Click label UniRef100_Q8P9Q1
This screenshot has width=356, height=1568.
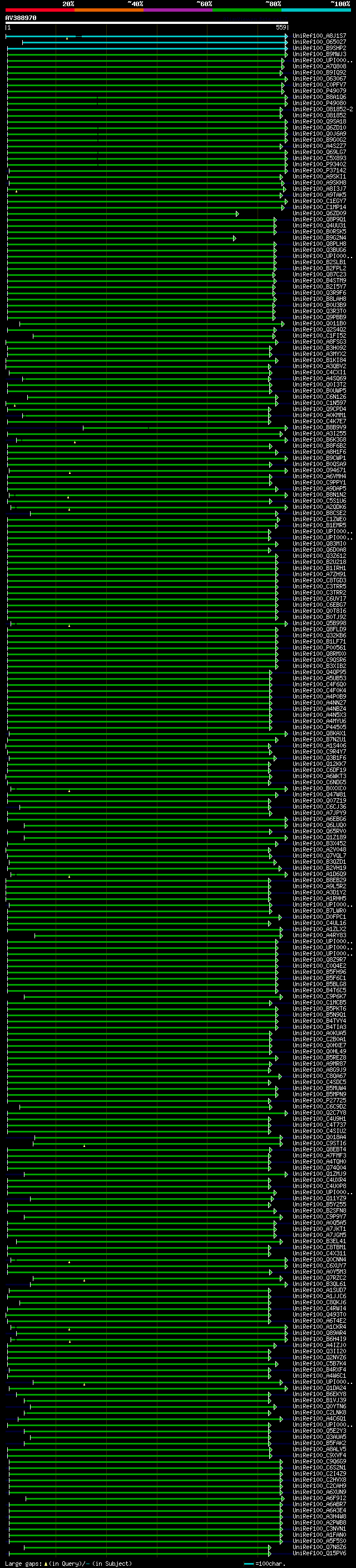tap(319, 220)
